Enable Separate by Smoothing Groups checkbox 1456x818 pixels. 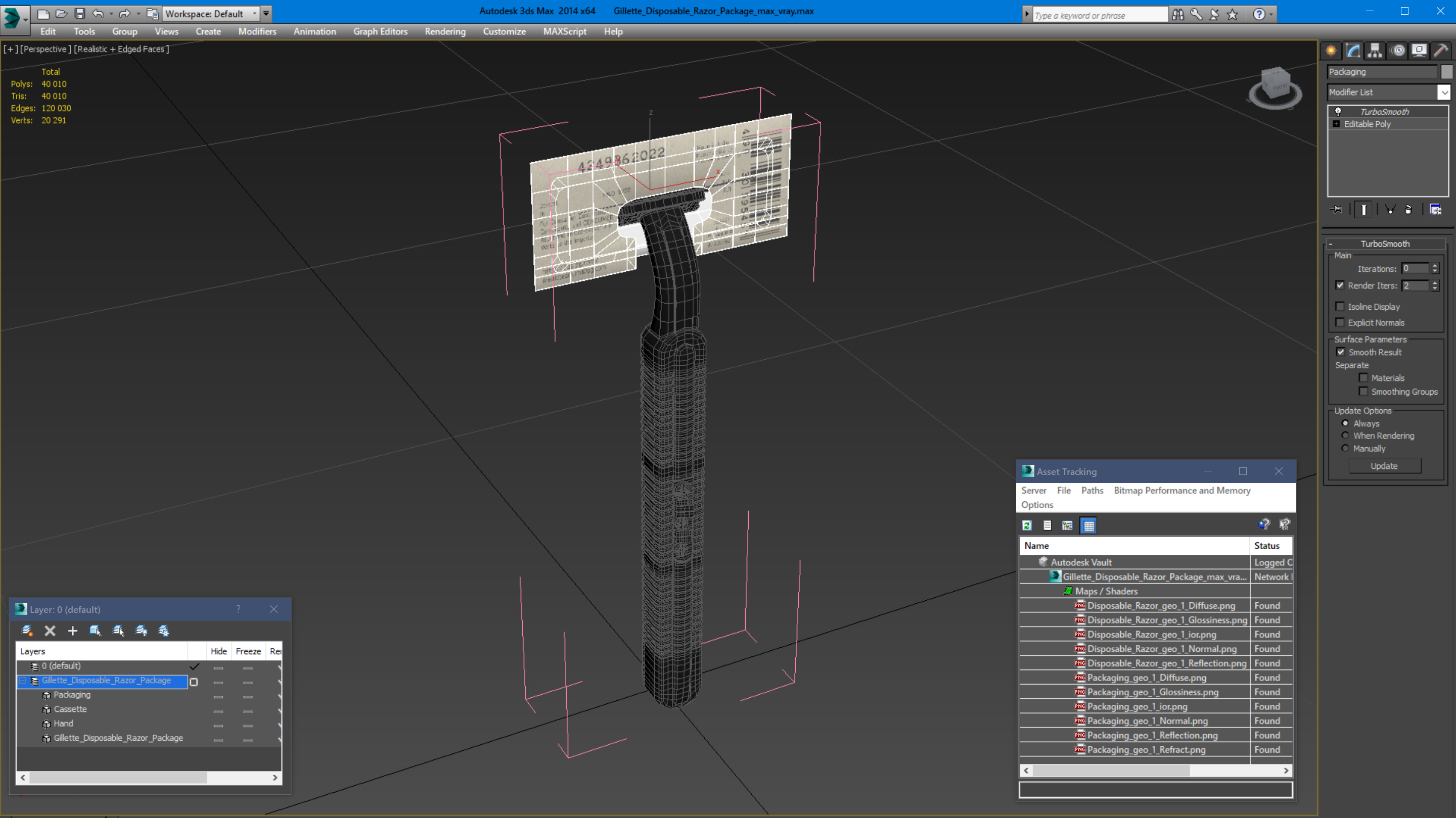point(1363,391)
